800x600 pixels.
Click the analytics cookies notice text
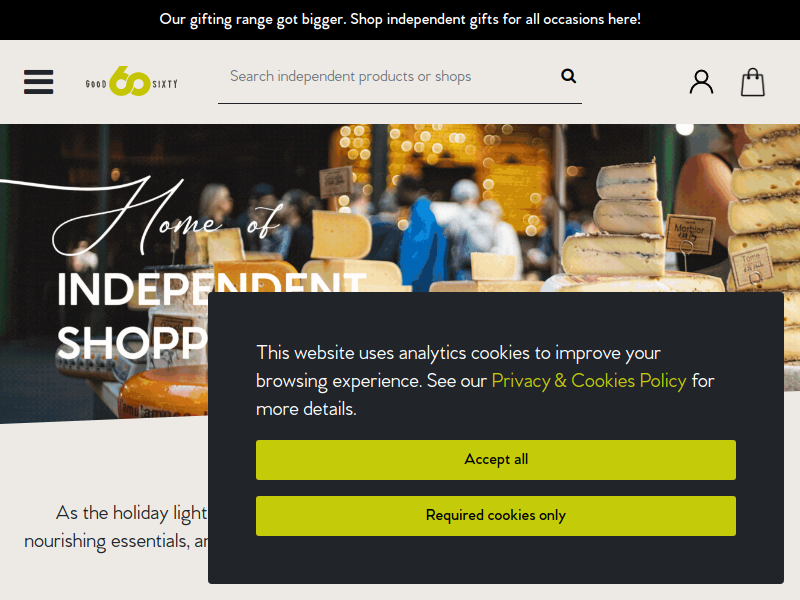click(485, 381)
